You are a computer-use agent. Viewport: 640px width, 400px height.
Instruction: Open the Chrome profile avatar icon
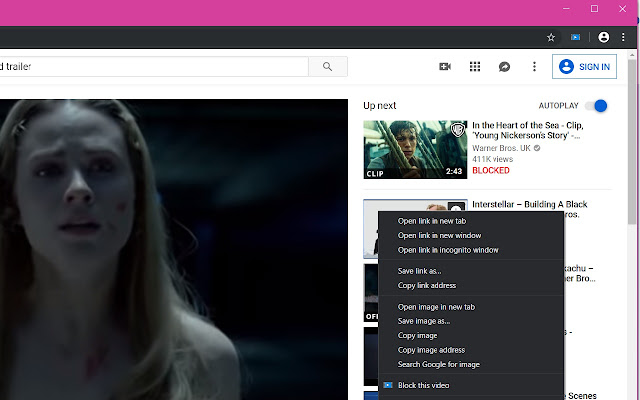coord(603,38)
